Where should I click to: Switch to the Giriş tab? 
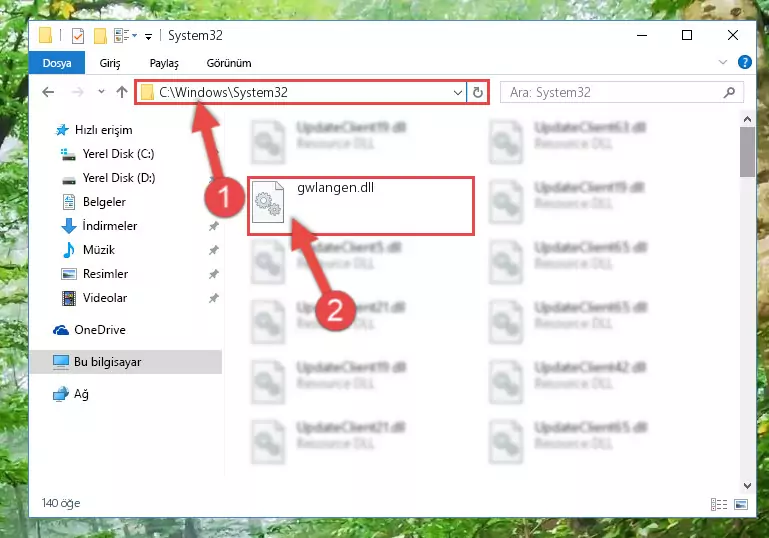pyautogui.click(x=110, y=63)
